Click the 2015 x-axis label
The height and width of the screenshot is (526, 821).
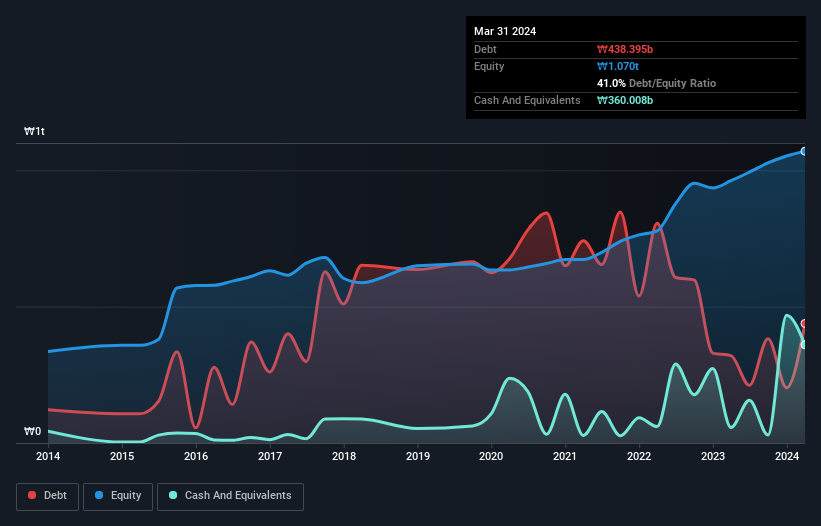(x=122, y=456)
